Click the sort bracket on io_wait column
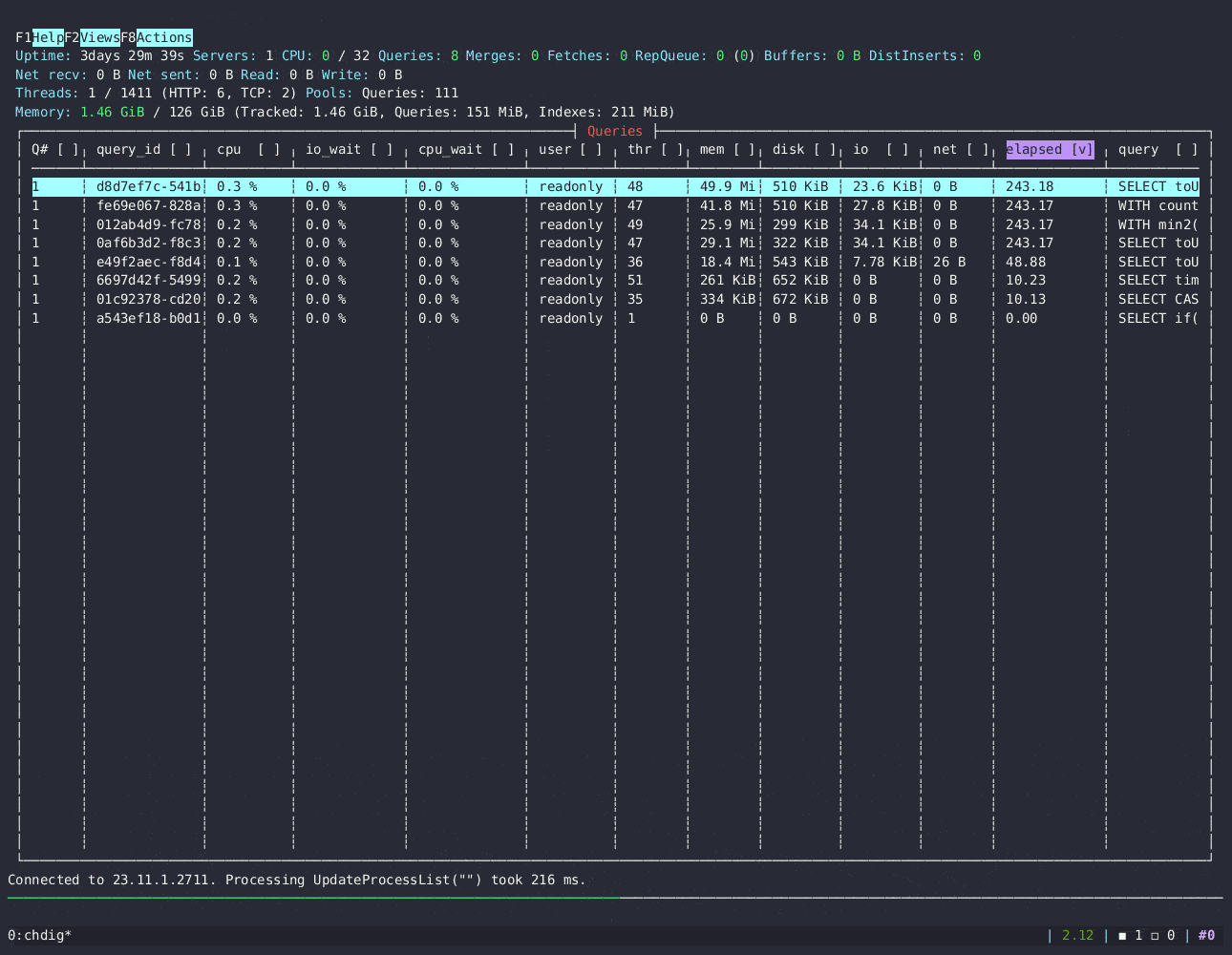The image size is (1232, 955). click(384, 149)
